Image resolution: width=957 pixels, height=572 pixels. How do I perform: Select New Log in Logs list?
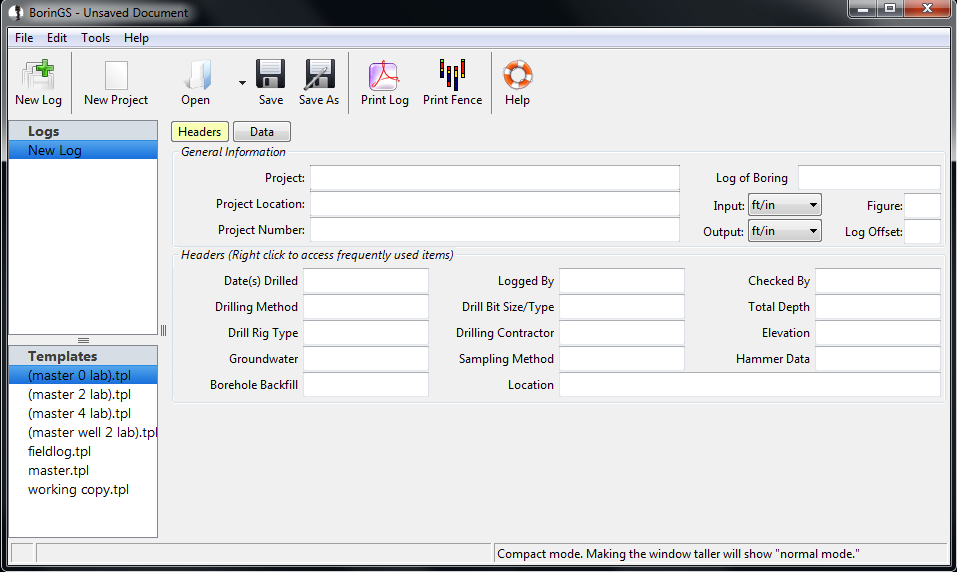pos(83,150)
